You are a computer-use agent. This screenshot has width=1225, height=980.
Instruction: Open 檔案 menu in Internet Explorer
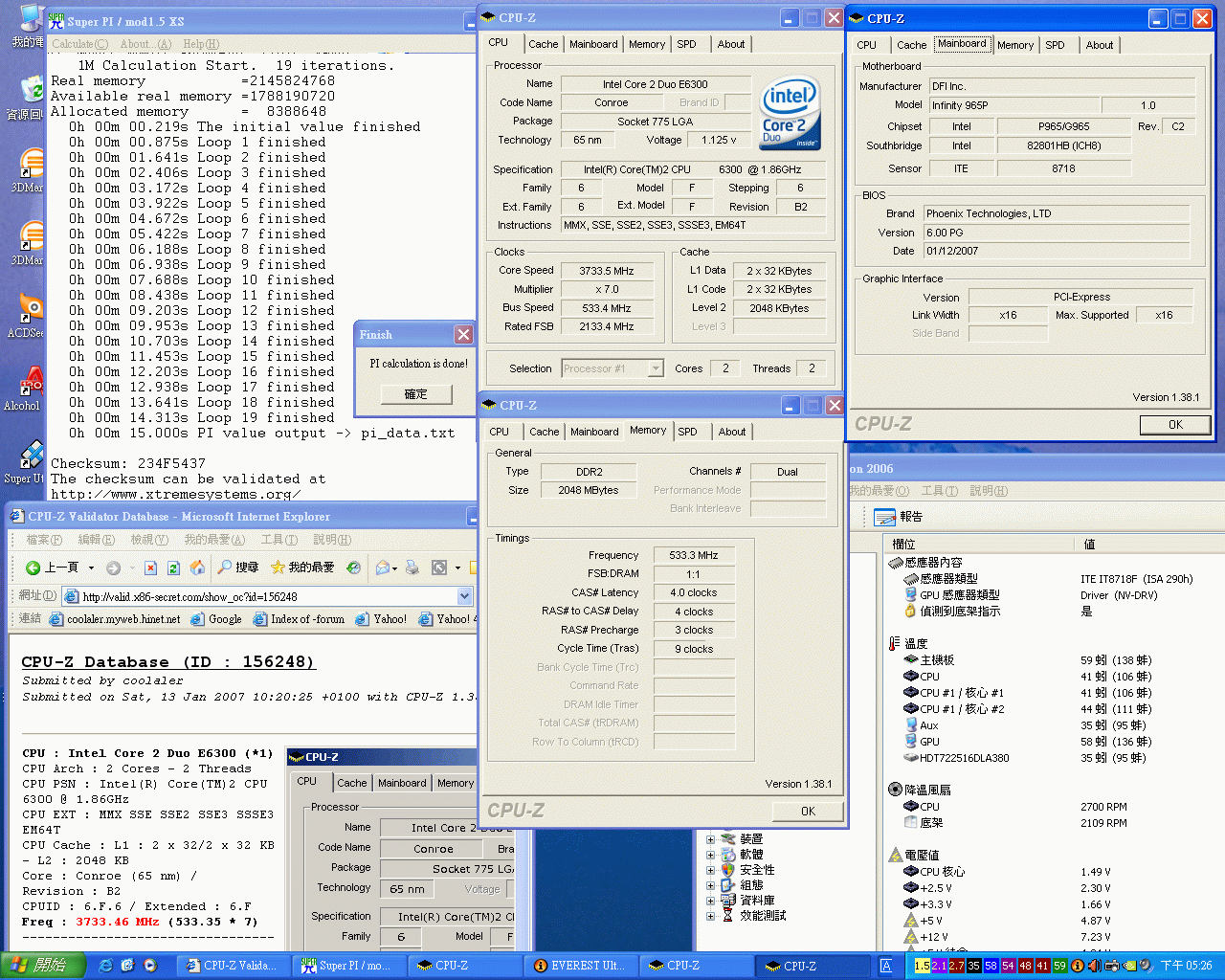[43, 540]
